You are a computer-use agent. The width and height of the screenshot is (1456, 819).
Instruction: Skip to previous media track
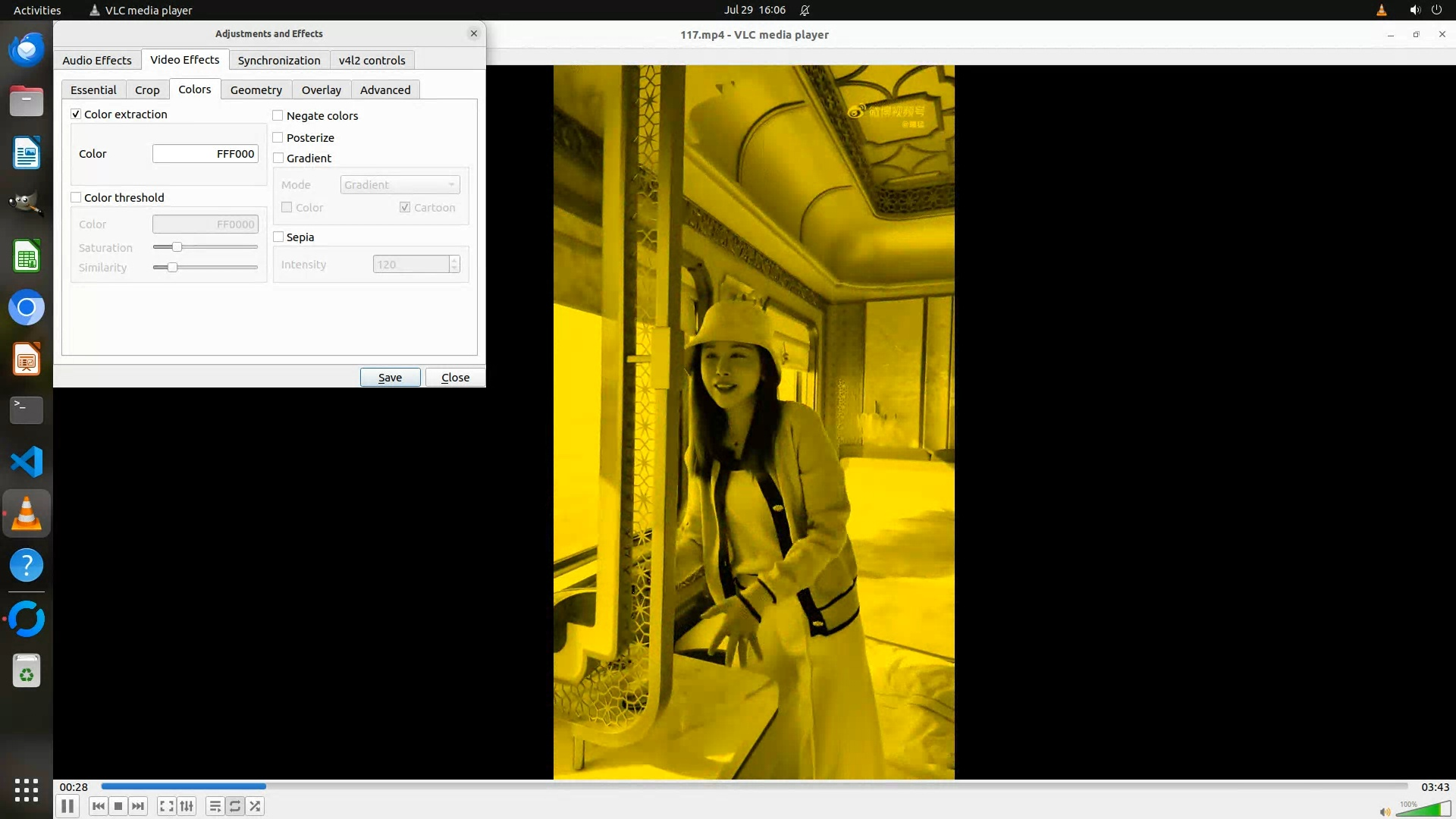98,806
